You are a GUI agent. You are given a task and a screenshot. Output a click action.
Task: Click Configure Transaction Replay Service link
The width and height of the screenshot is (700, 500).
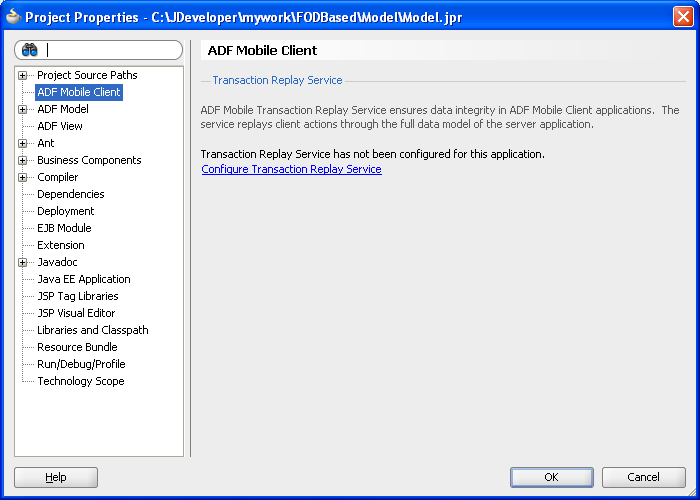tap(292, 169)
